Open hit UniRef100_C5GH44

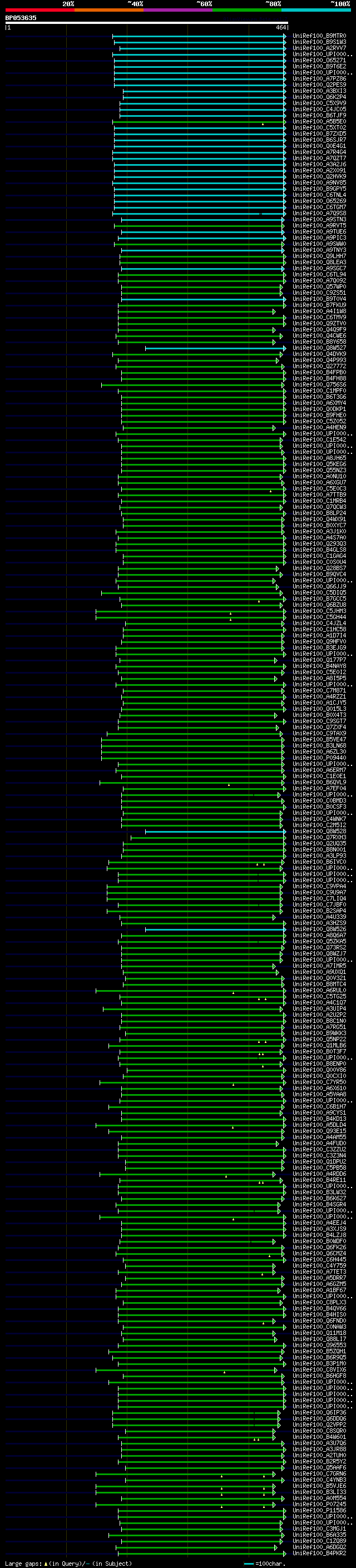click(x=319, y=617)
